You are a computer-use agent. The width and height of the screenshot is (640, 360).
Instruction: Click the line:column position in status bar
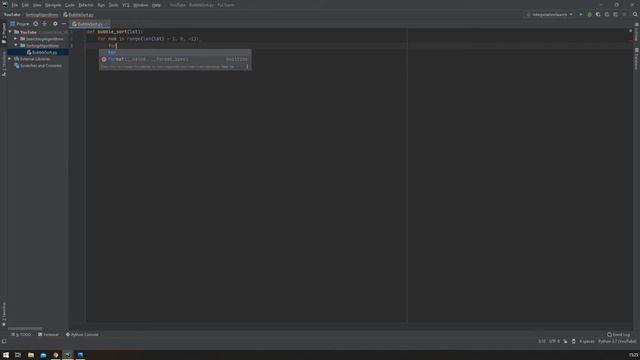542,341
